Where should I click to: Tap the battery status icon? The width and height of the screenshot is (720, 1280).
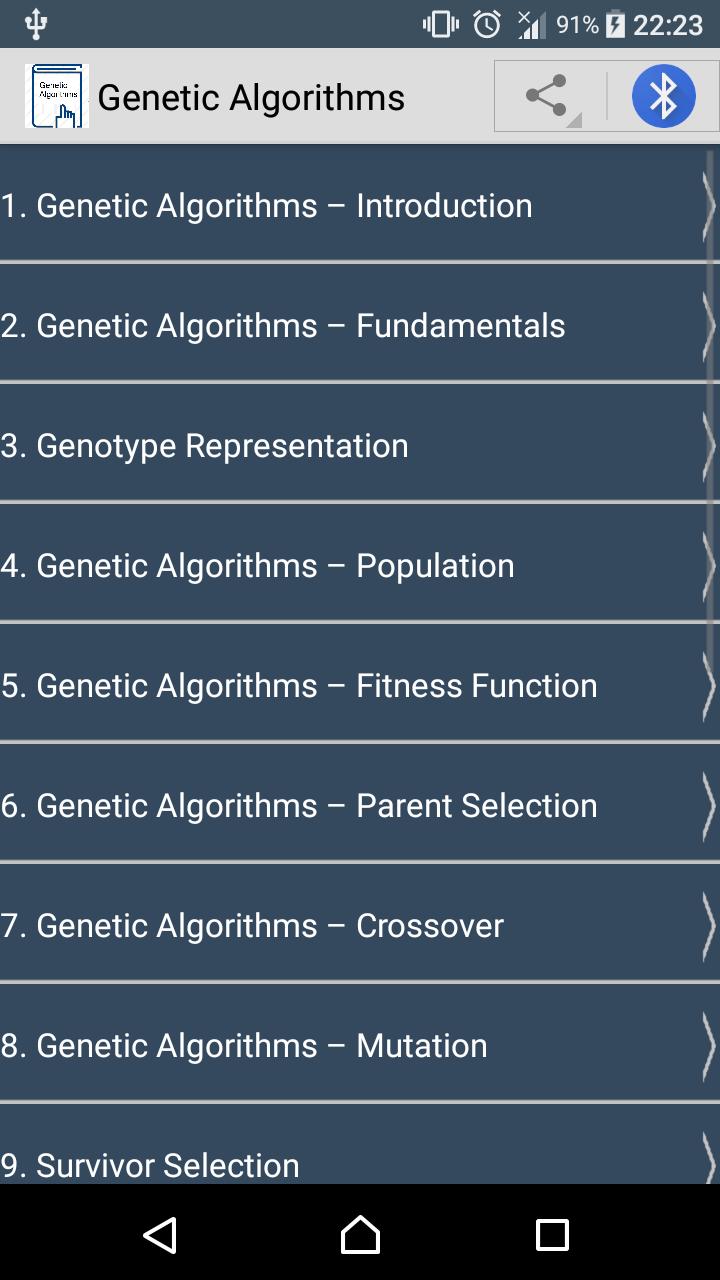pos(615,24)
